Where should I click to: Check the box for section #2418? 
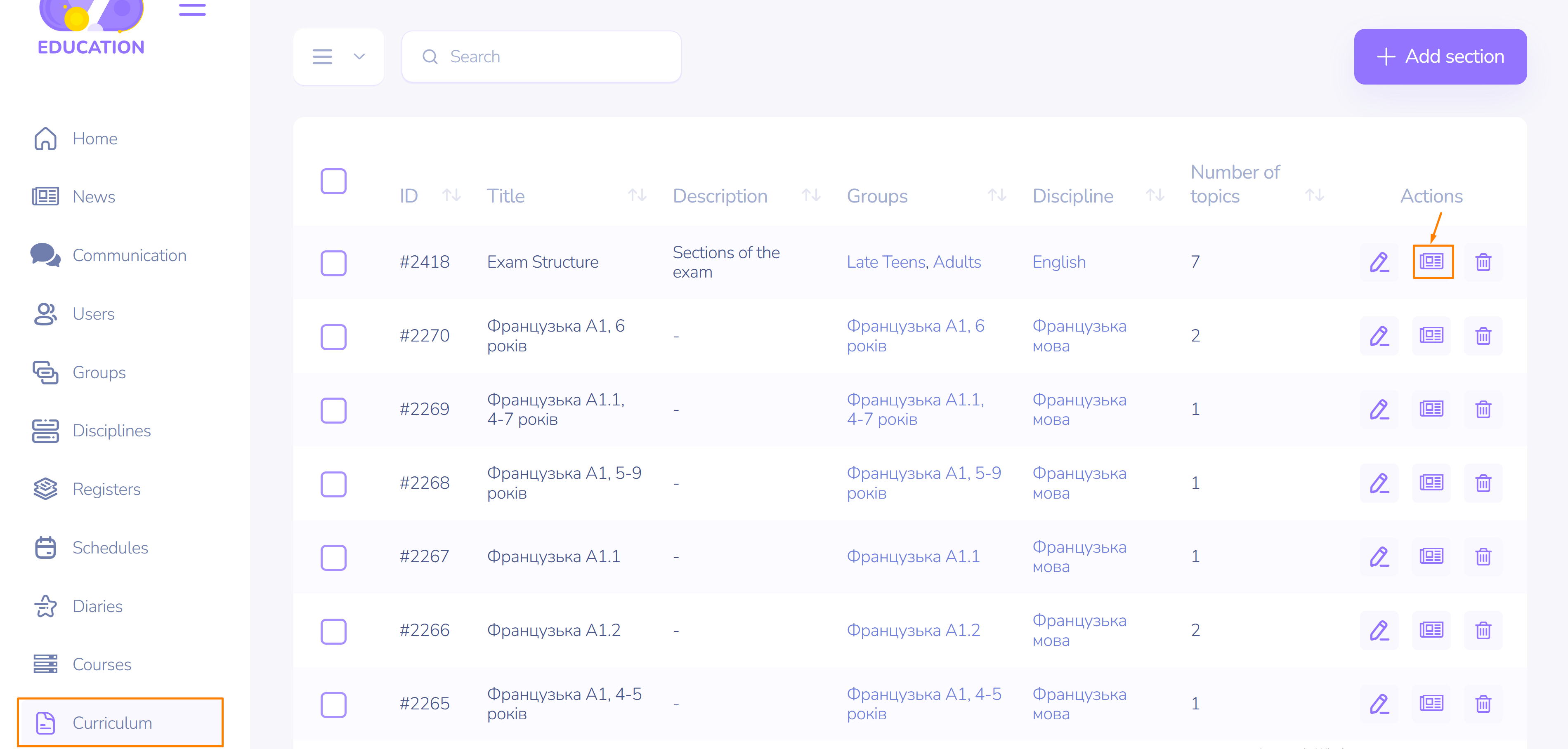click(333, 263)
